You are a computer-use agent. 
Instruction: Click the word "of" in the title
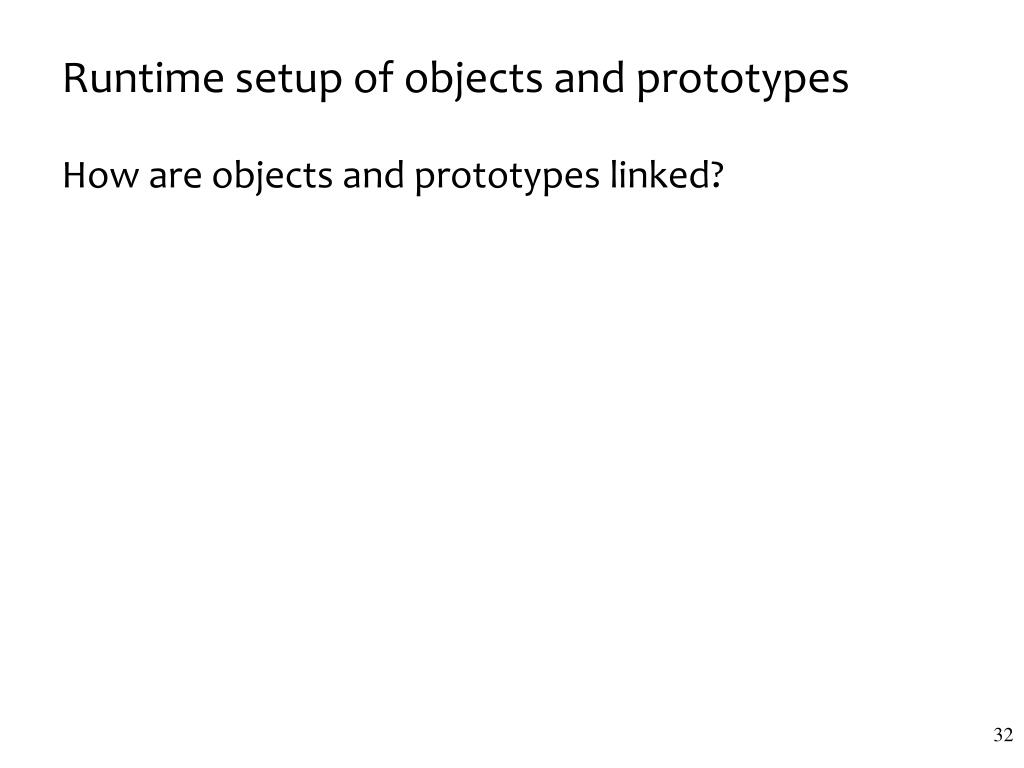click(373, 77)
